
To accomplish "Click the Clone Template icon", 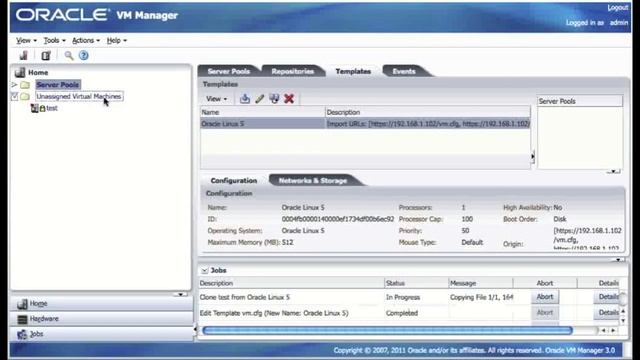I will pyautogui.click(x=274, y=98).
